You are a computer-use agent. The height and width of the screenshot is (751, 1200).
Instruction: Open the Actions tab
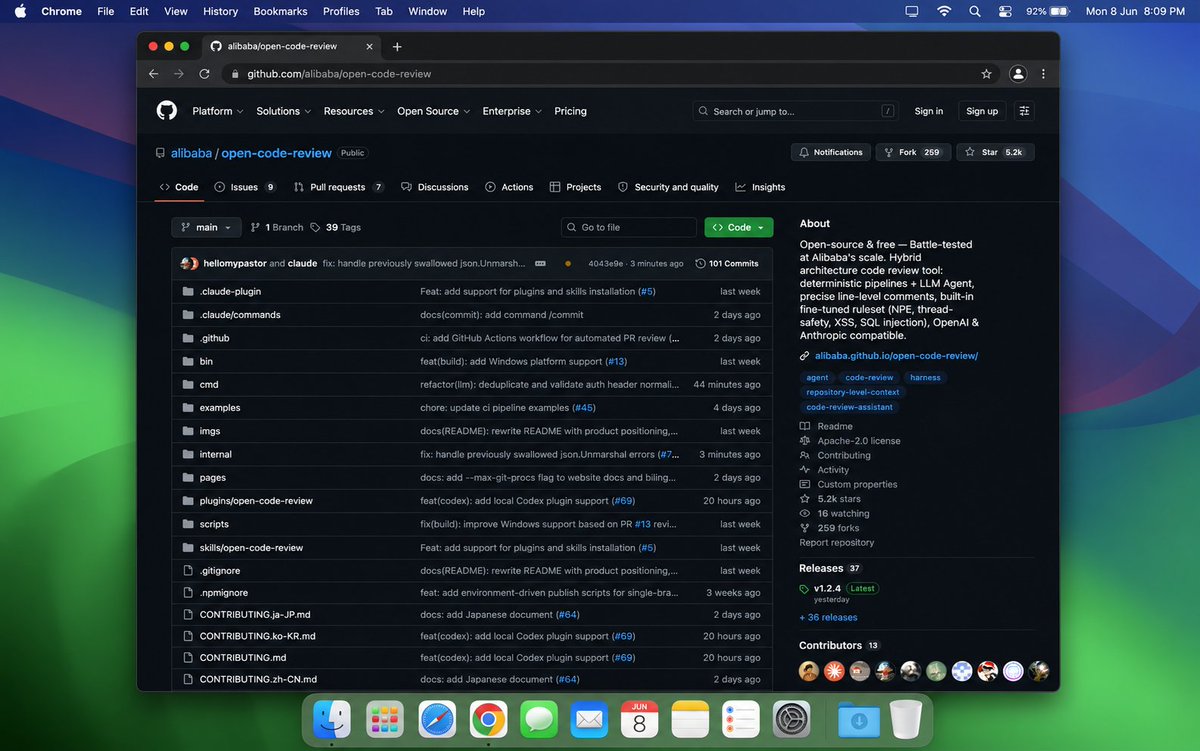[509, 187]
